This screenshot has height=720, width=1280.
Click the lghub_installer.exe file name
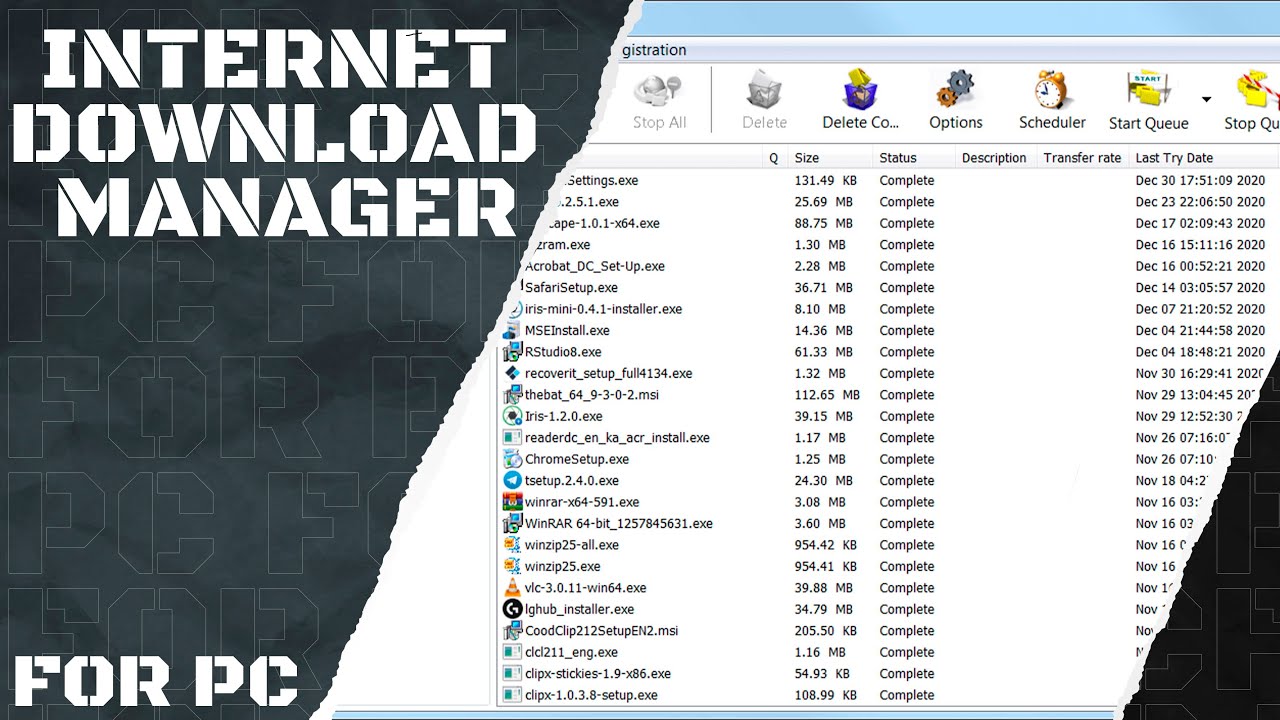[x=580, y=609]
